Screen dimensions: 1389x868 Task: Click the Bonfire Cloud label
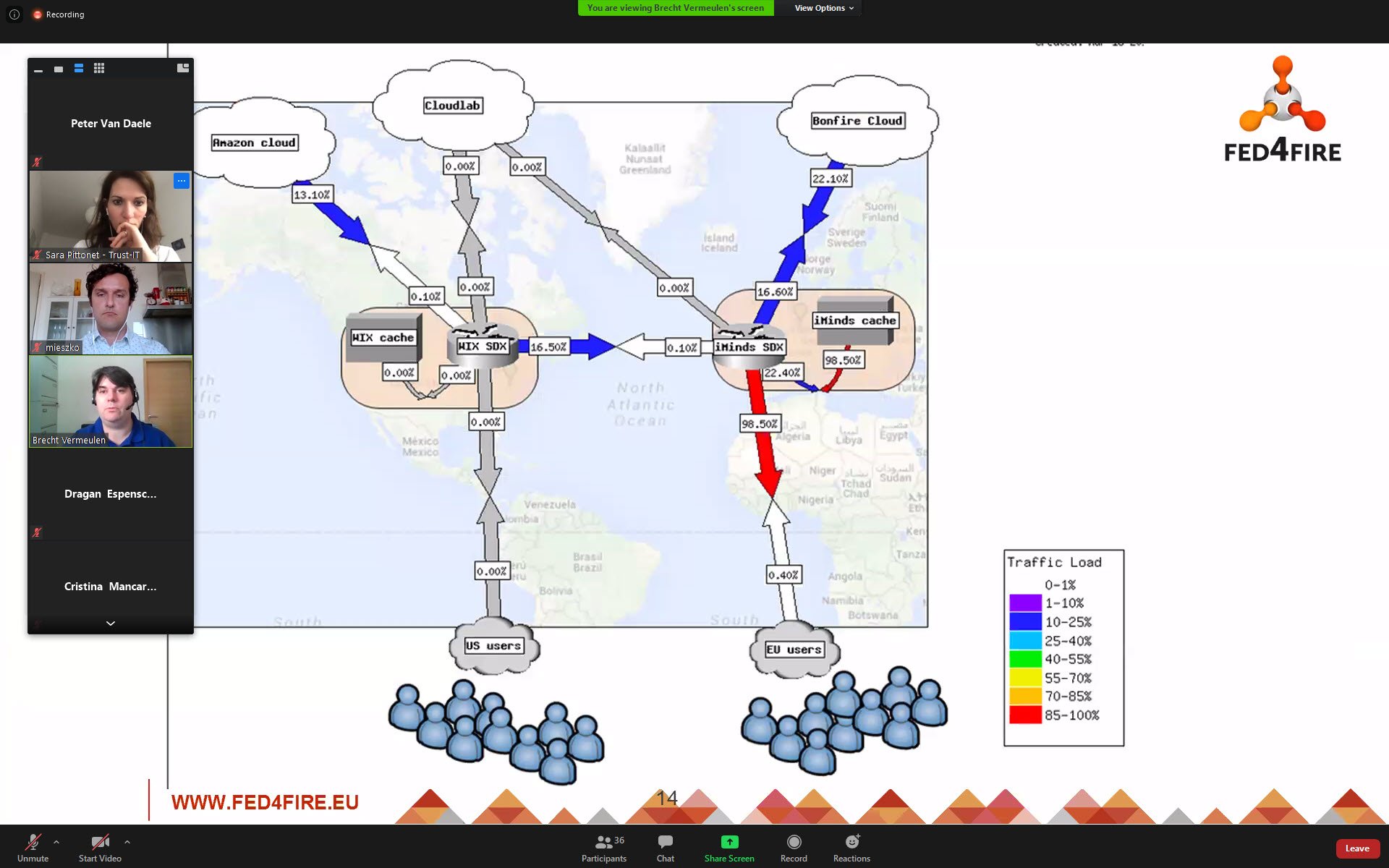[x=857, y=121]
